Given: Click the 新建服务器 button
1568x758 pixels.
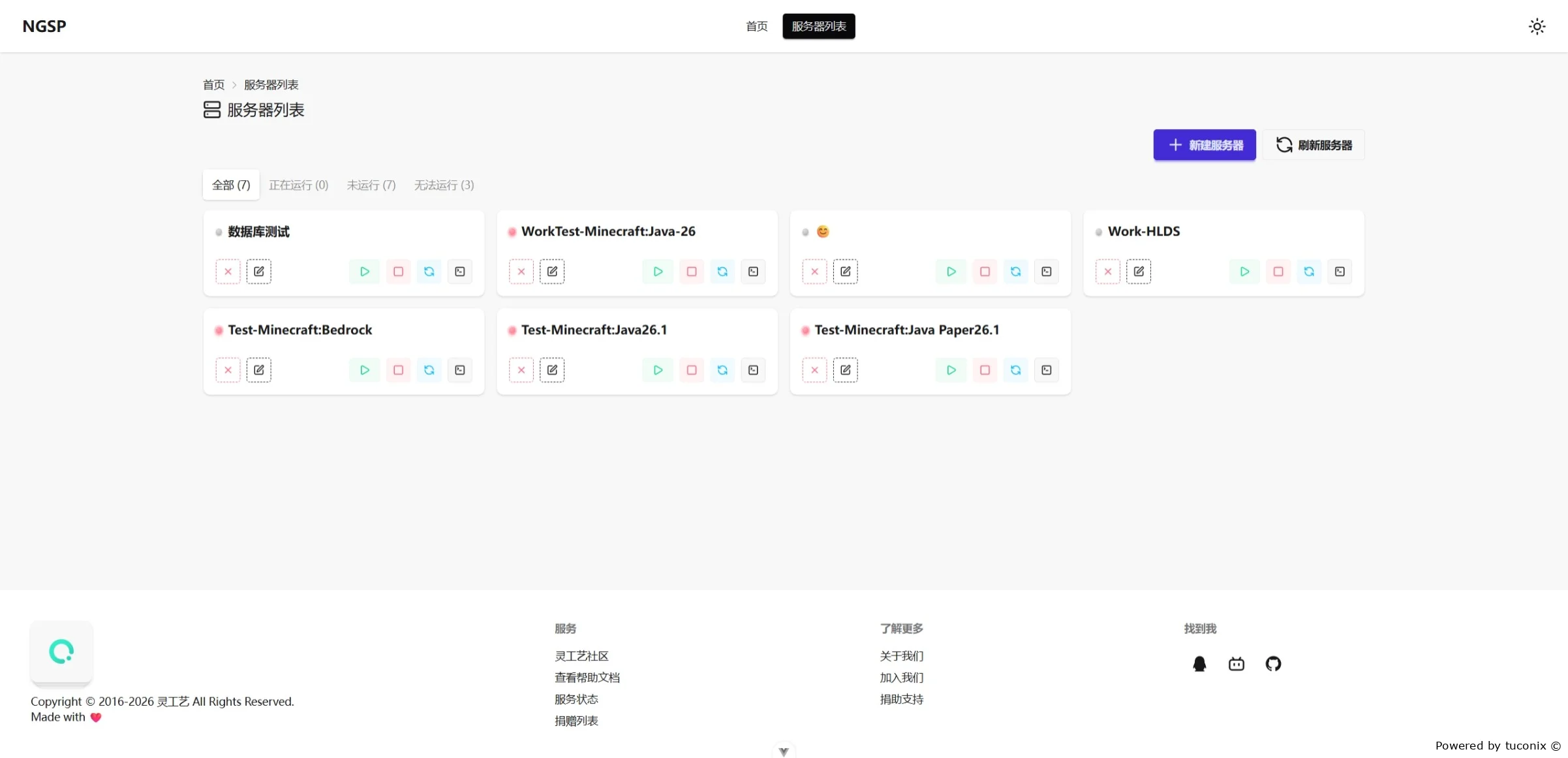Looking at the screenshot, I should pos(1205,145).
